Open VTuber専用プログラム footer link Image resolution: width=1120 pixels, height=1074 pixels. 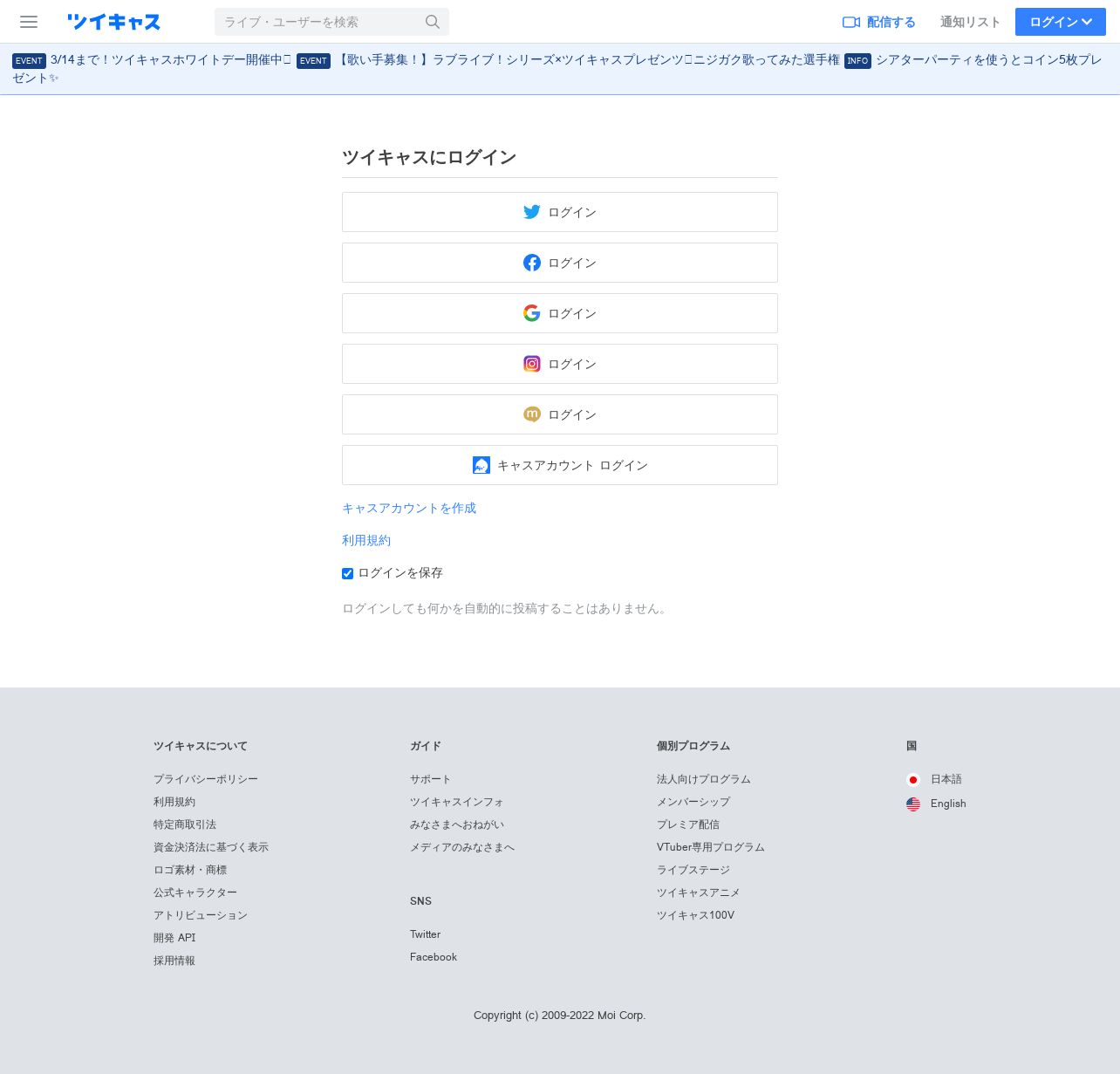(x=711, y=847)
